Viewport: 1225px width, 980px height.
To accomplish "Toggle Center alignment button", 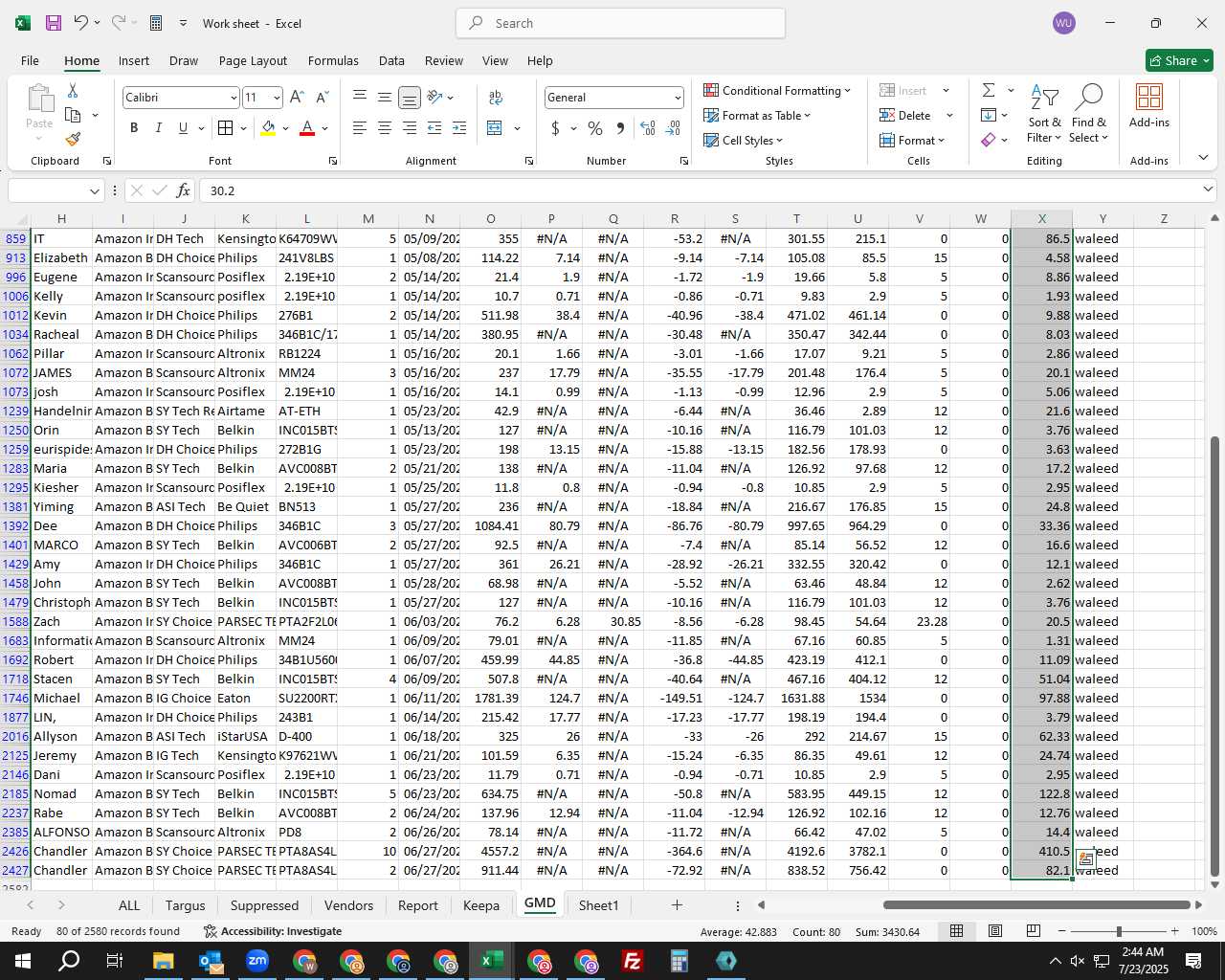I will pos(385,128).
